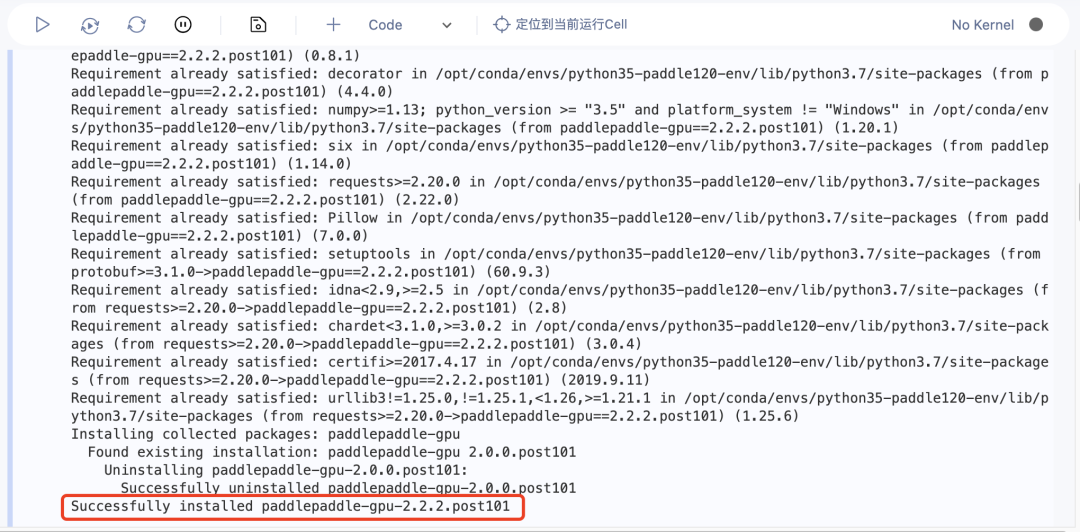Screen dimensions: 1080x532
Task: Click 'Requirement already satisfied: six' text
Action: (212, 145)
